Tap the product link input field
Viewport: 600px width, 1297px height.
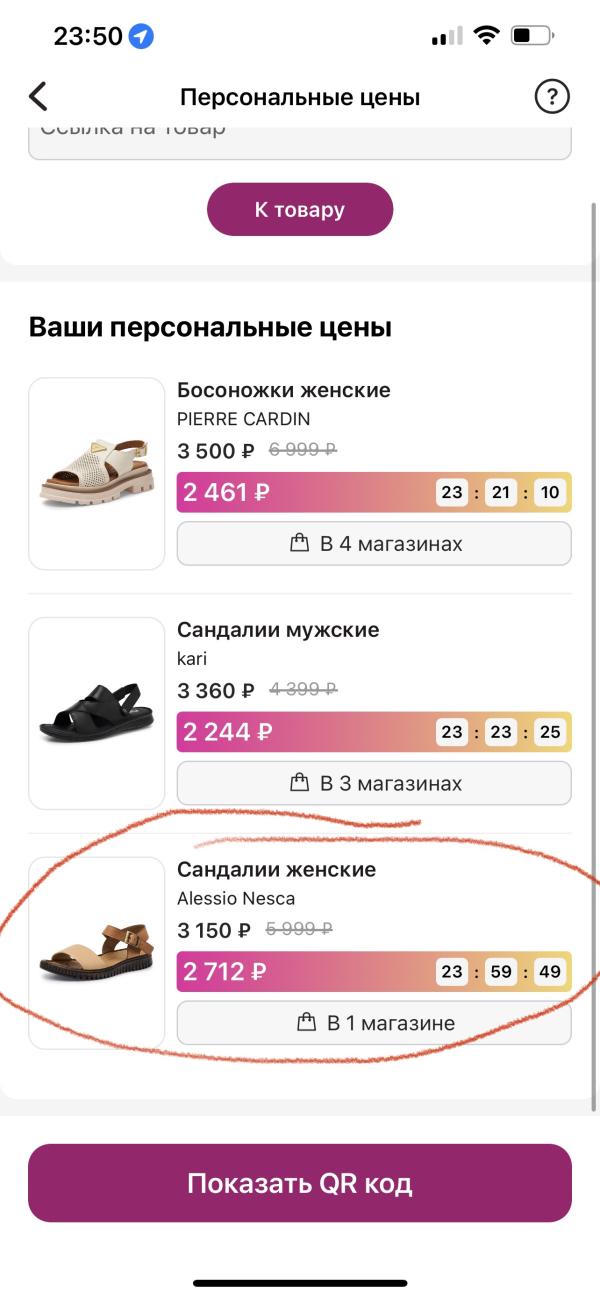pyautogui.click(x=300, y=138)
